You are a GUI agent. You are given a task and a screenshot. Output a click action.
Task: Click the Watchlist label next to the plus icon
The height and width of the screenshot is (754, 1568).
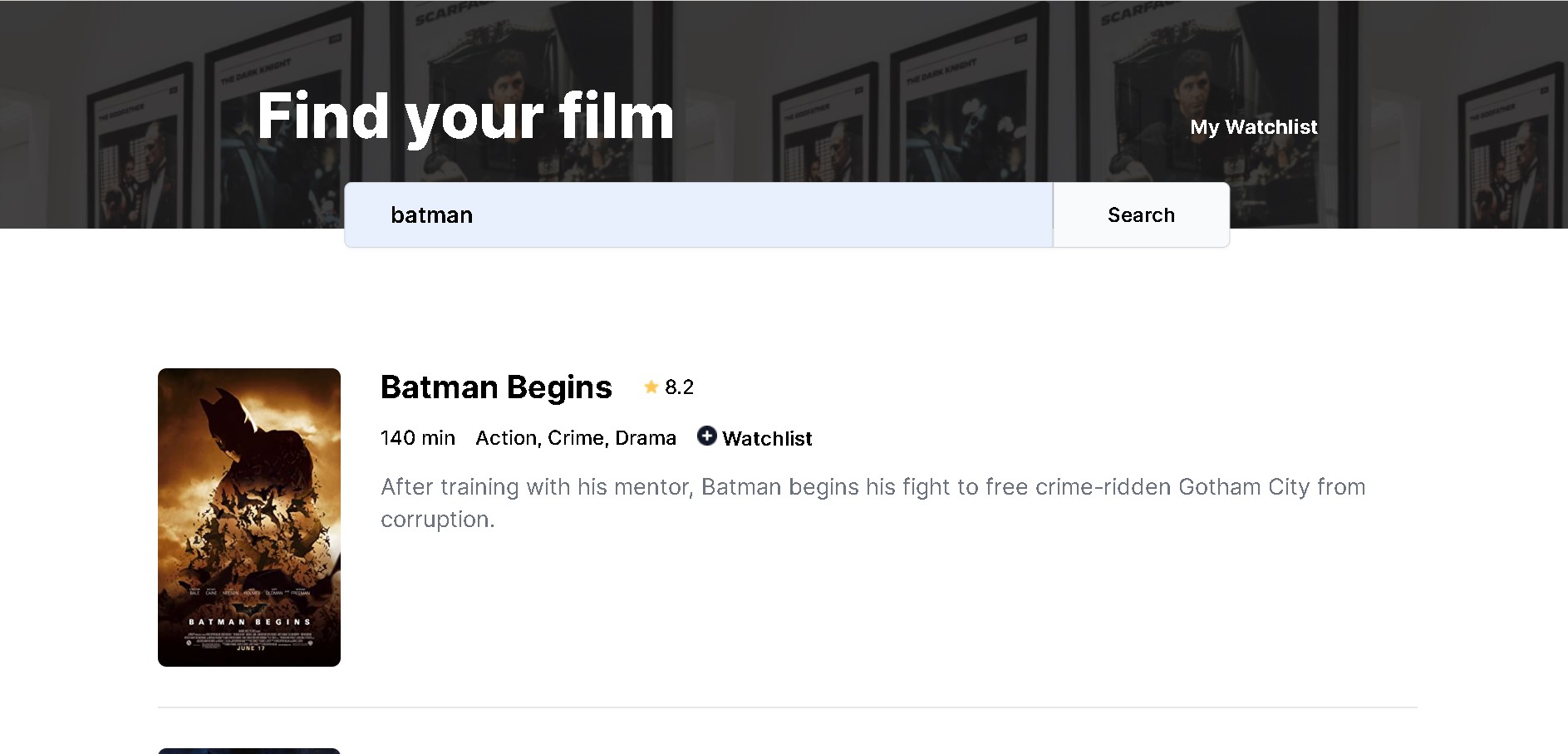[x=766, y=438]
